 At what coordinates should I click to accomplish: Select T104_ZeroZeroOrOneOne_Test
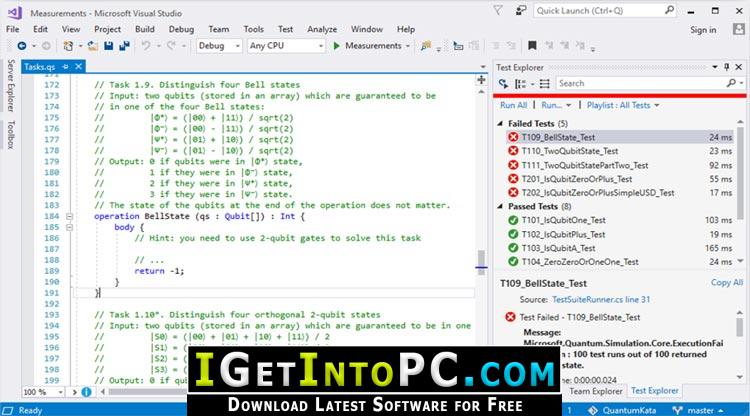click(620, 262)
